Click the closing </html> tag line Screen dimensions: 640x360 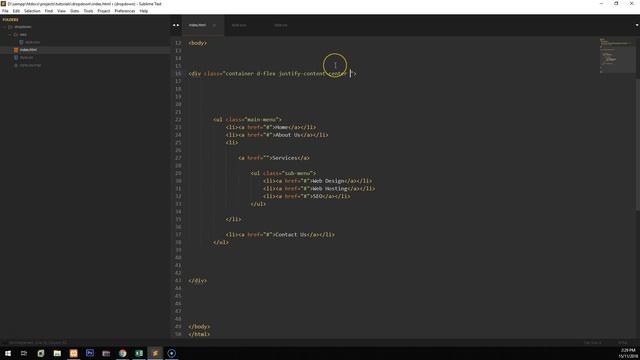199,334
